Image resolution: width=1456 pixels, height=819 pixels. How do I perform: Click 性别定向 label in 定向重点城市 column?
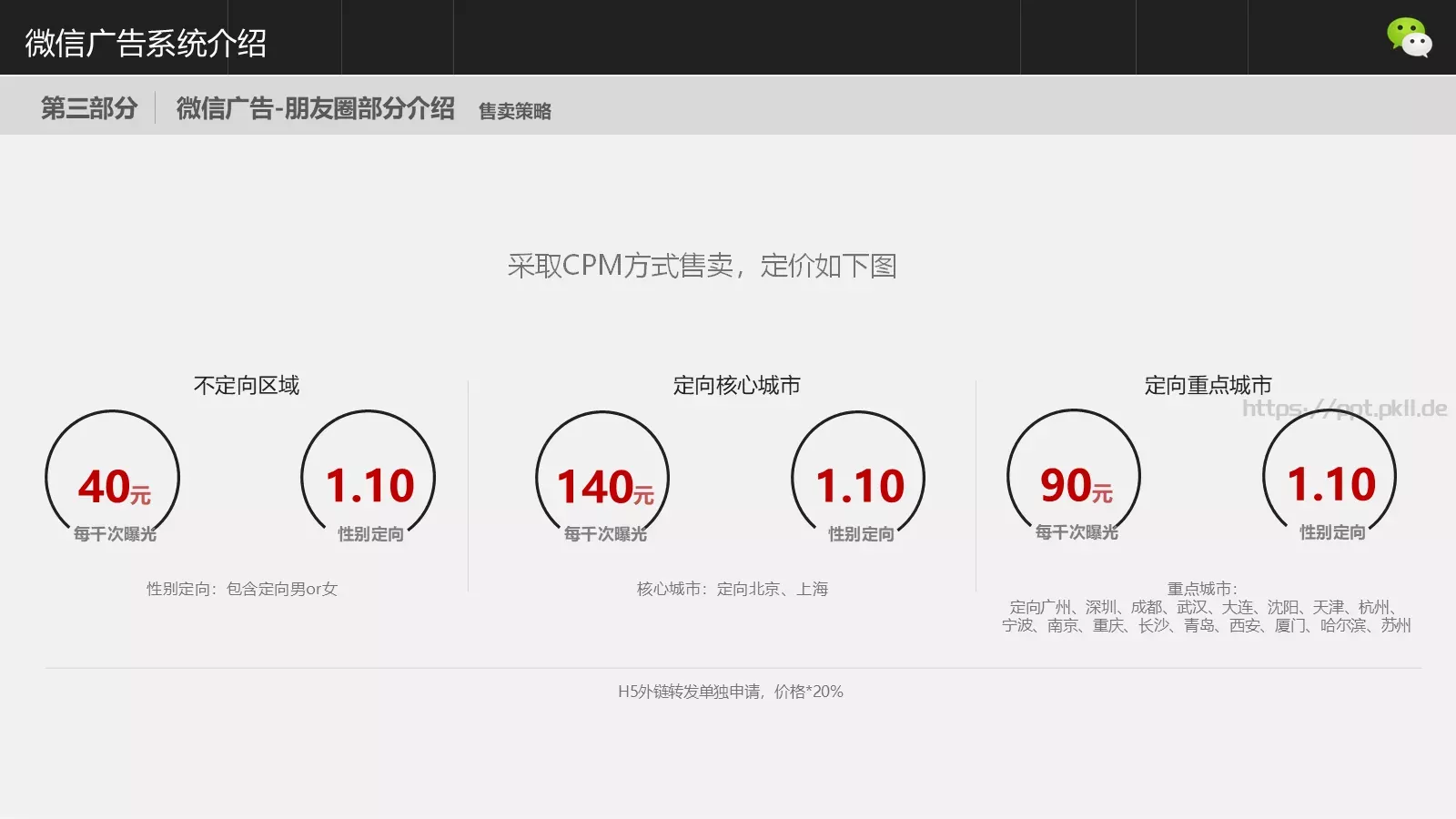pos(1332,532)
